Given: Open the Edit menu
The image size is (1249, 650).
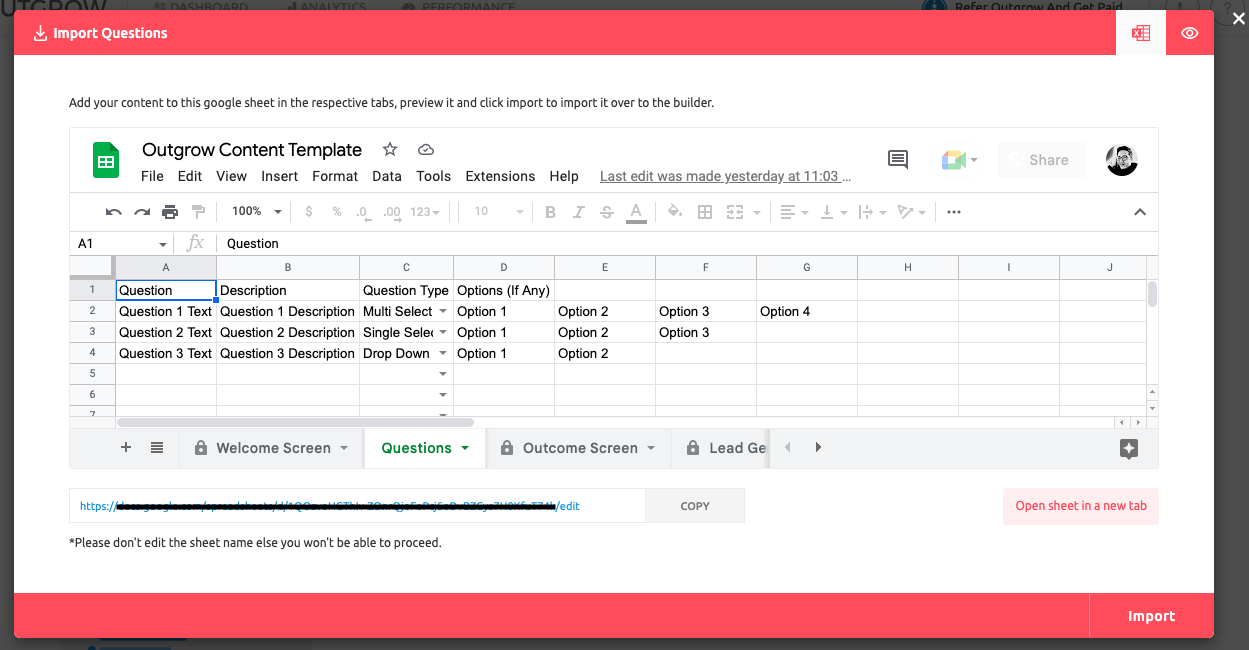Looking at the screenshot, I should click(x=190, y=176).
